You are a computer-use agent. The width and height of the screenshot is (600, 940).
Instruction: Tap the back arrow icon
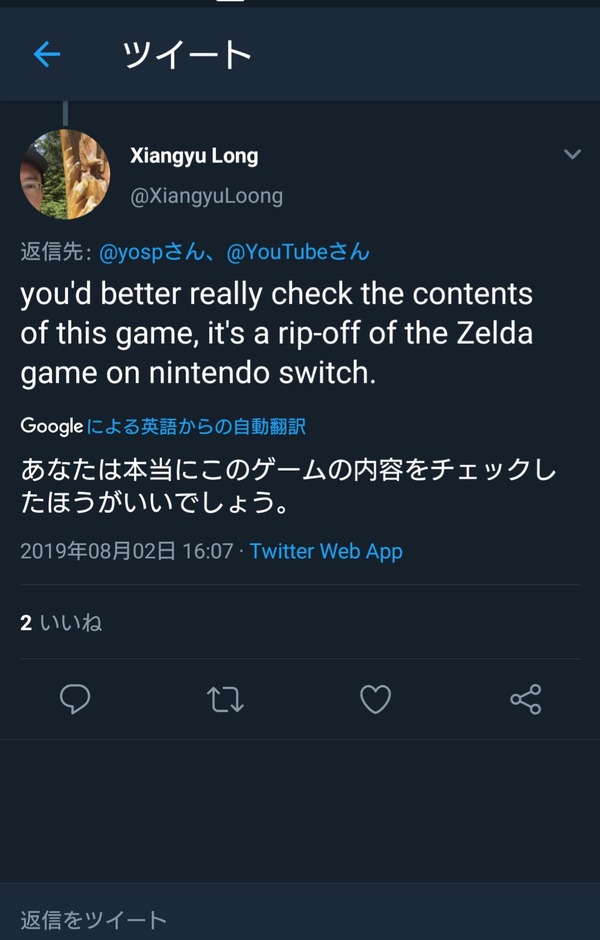click(47, 55)
